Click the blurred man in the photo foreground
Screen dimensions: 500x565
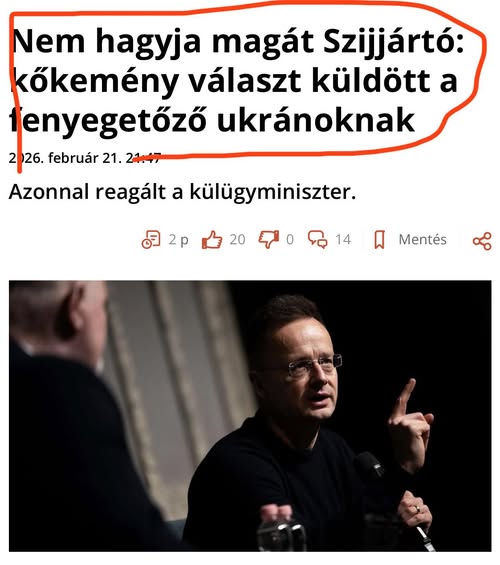click(x=72, y=415)
